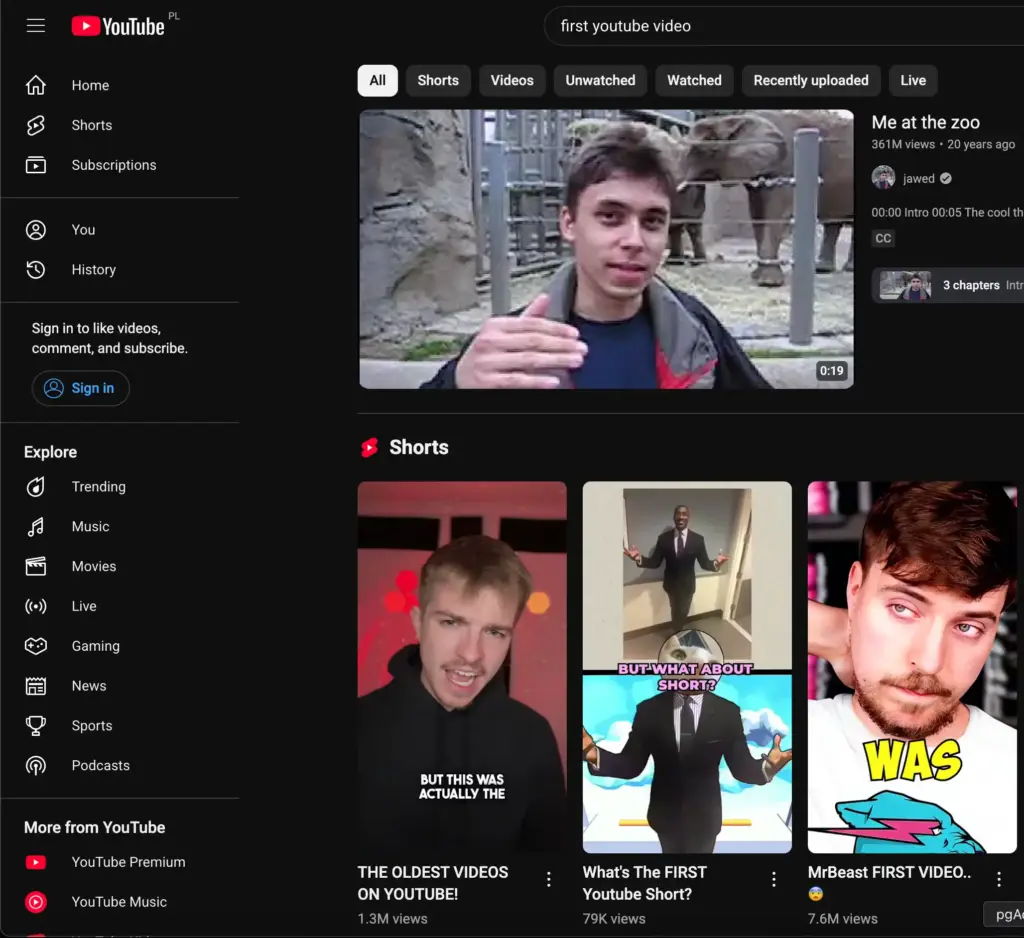Click the red Shorts section logo
Screen dimensions: 1024x938
[370, 447]
